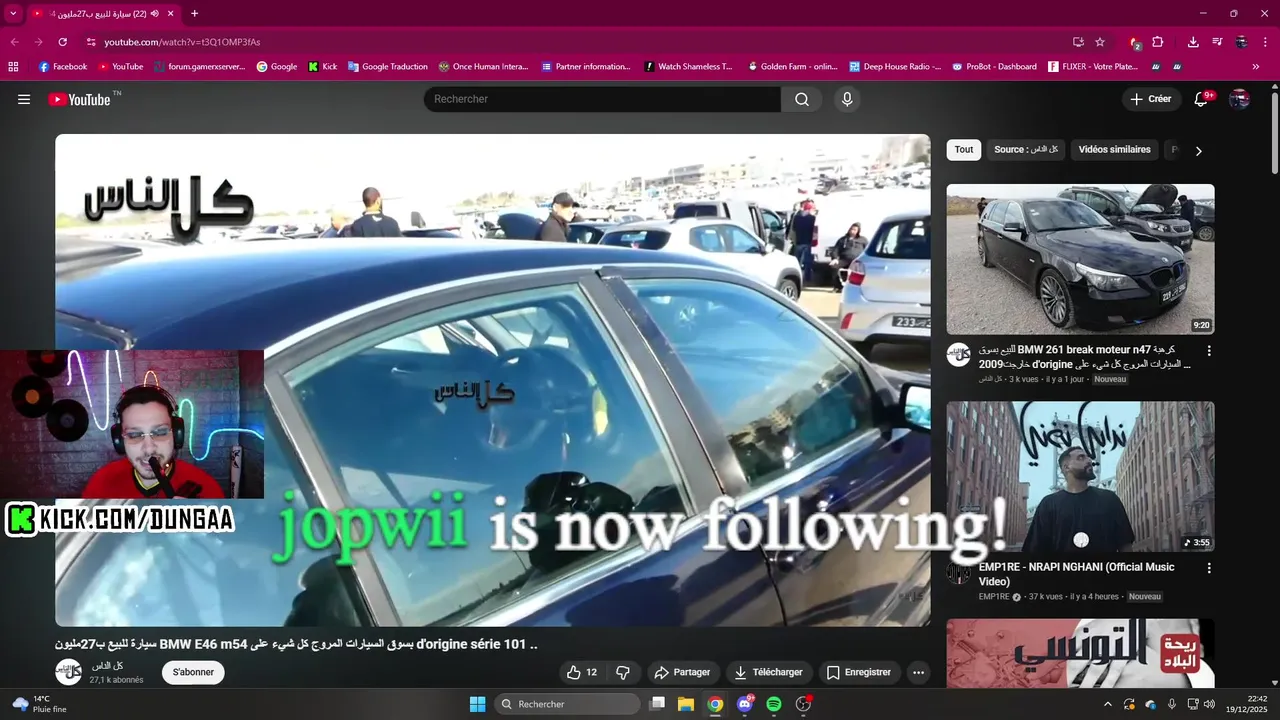The height and width of the screenshot is (720, 1280).
Task: Click the YouTube Rechercher search field
Action: click(602, 99)
